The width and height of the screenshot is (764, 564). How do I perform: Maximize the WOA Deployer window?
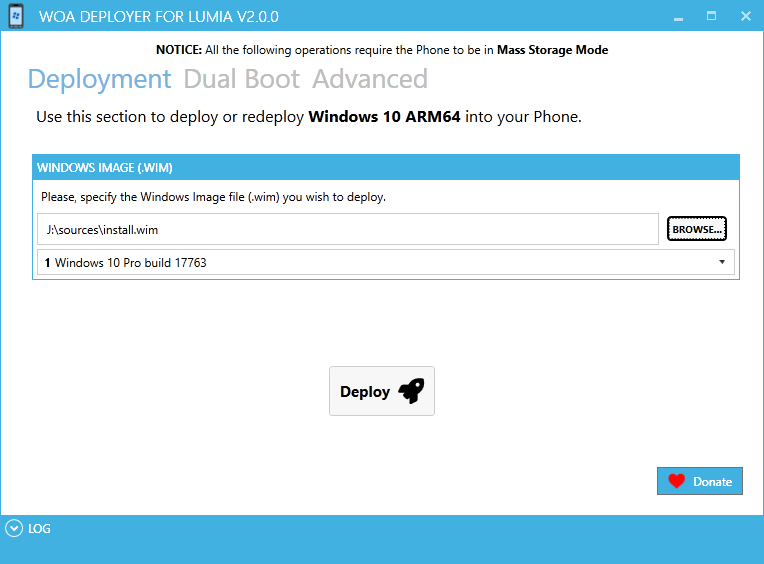pyautogui.click(x=711, y=16)
